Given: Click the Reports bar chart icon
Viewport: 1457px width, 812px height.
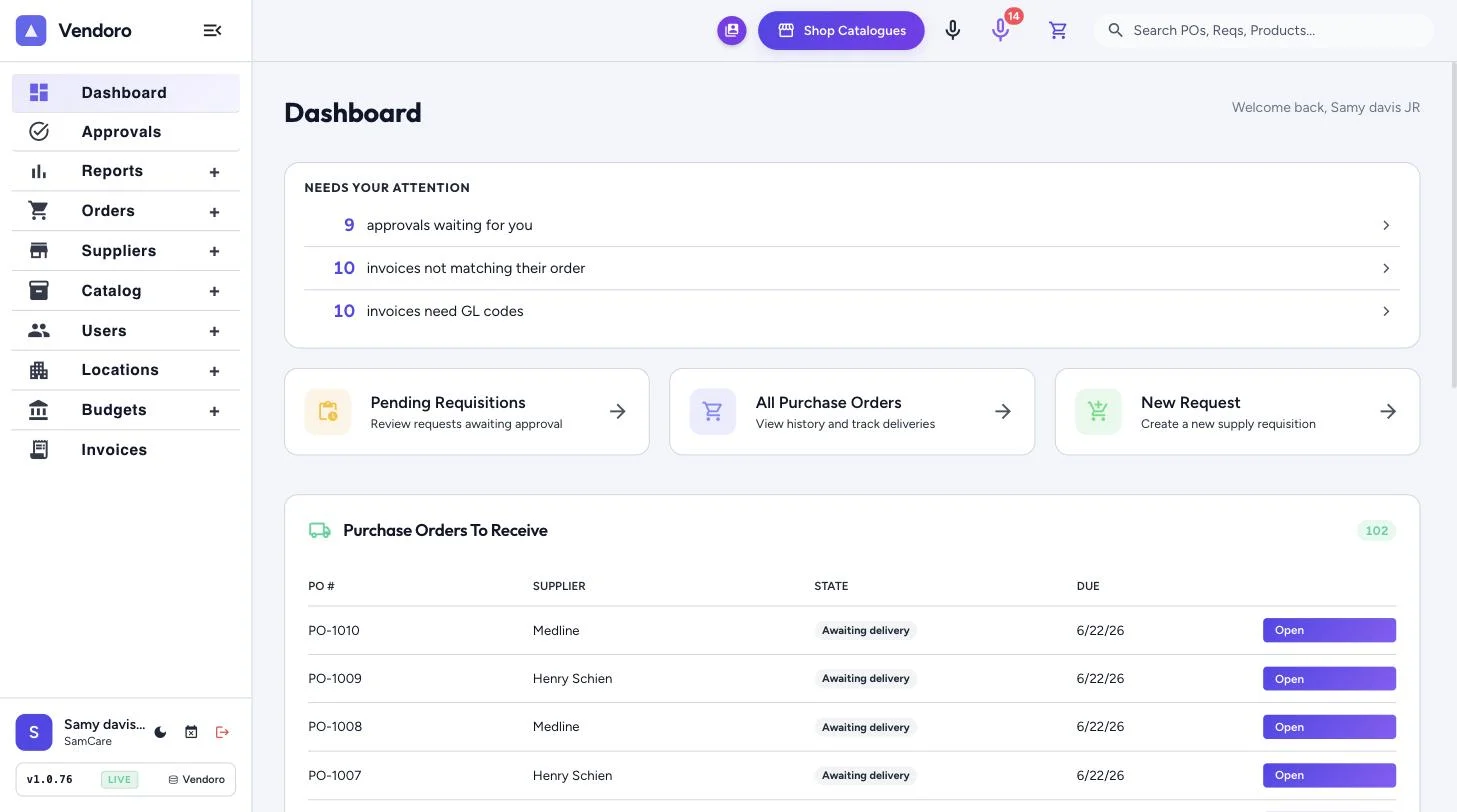Looking at the screenshot, I should click(x=39, y=171).
